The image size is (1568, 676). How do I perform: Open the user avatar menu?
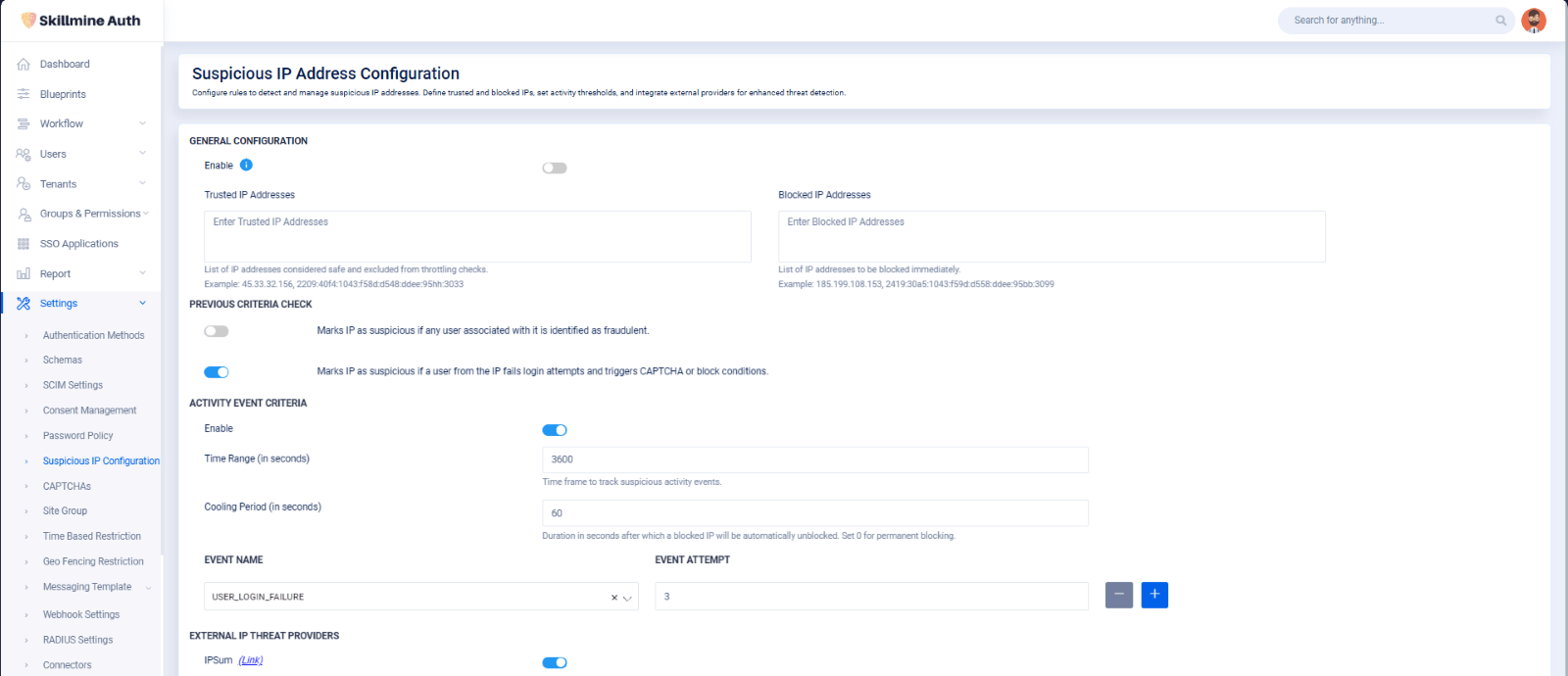click(1534, 21)
